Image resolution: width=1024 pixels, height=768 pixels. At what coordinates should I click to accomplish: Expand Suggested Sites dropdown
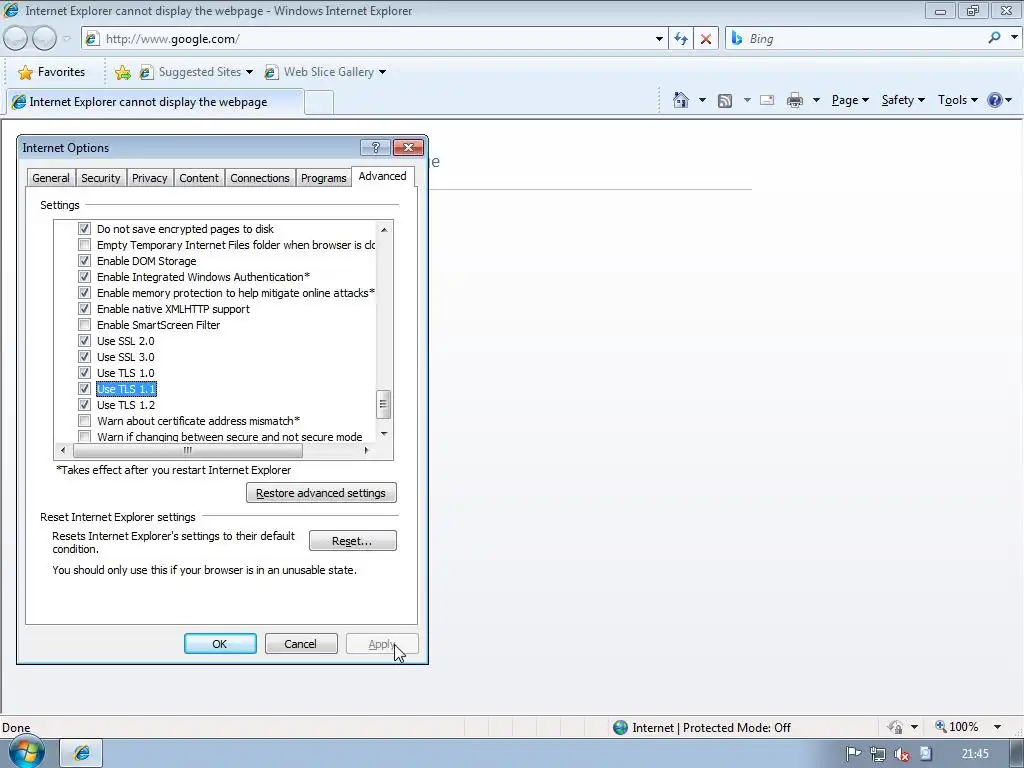click(x=249, y=72)
